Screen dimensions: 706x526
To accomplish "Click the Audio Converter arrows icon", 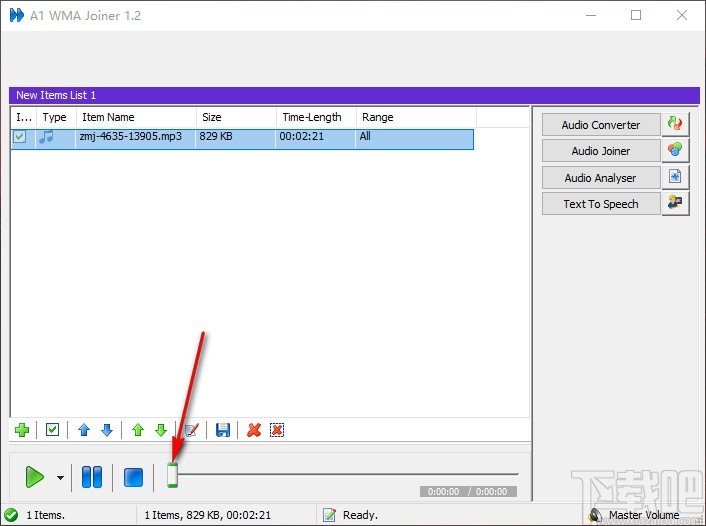I will coord(675,124).
